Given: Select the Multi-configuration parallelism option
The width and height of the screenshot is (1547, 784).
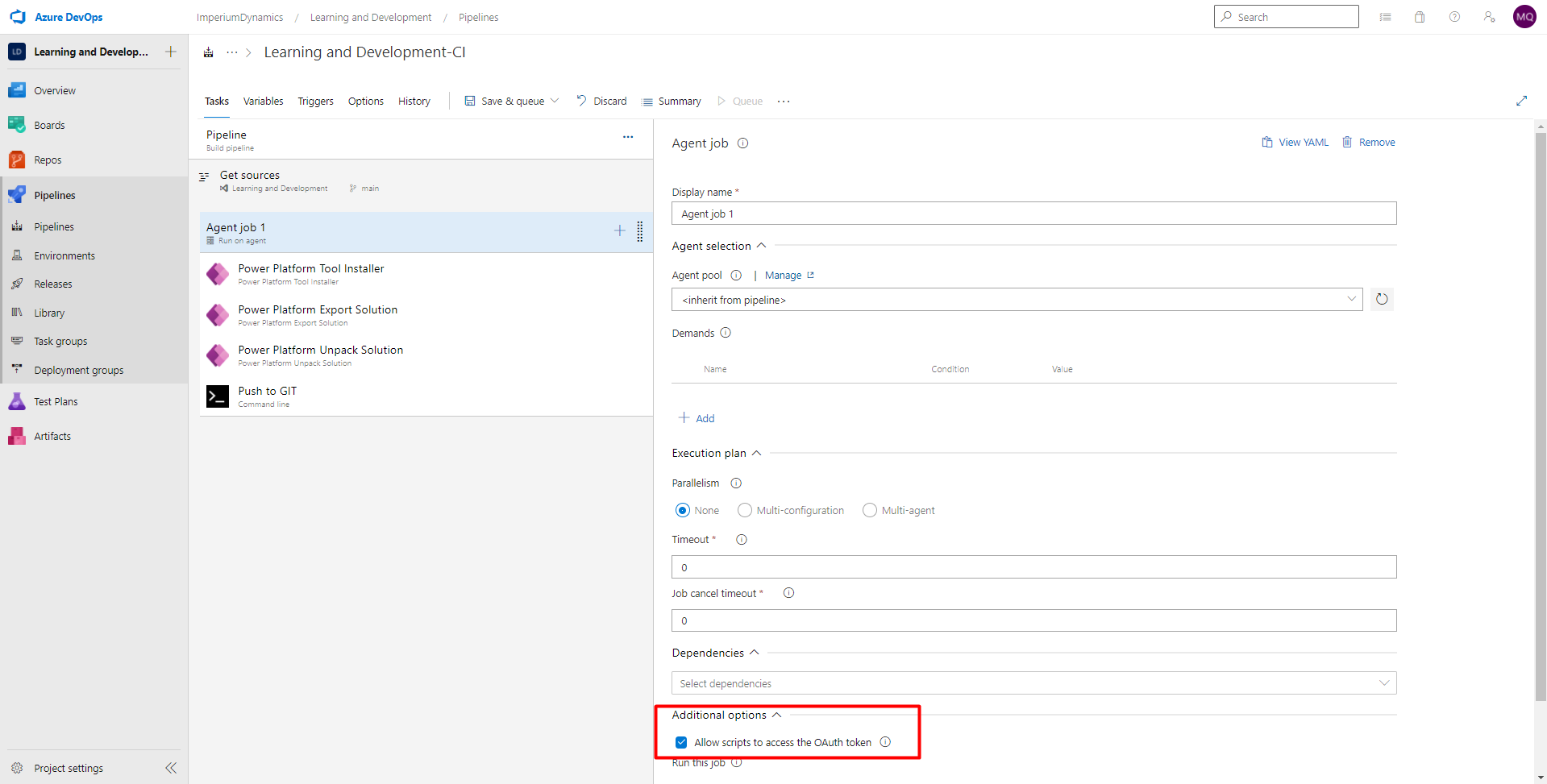Looking at the screenshot, I should pyautogui.click(x=744, y=509).
